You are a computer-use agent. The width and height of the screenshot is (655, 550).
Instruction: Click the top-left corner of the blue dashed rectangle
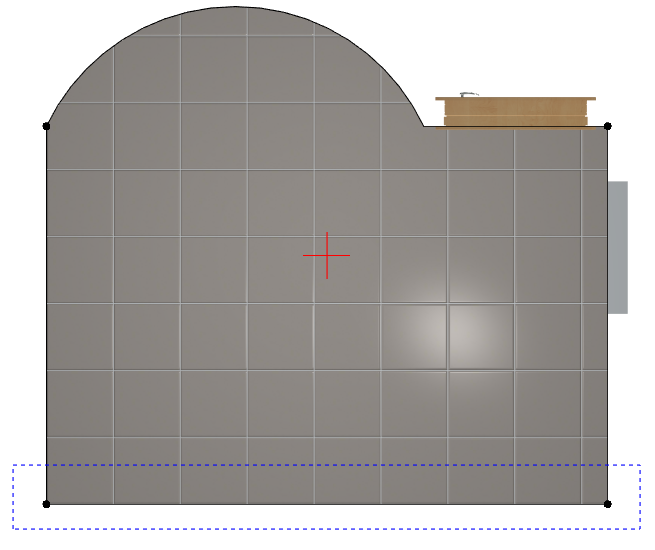(13, 465)
